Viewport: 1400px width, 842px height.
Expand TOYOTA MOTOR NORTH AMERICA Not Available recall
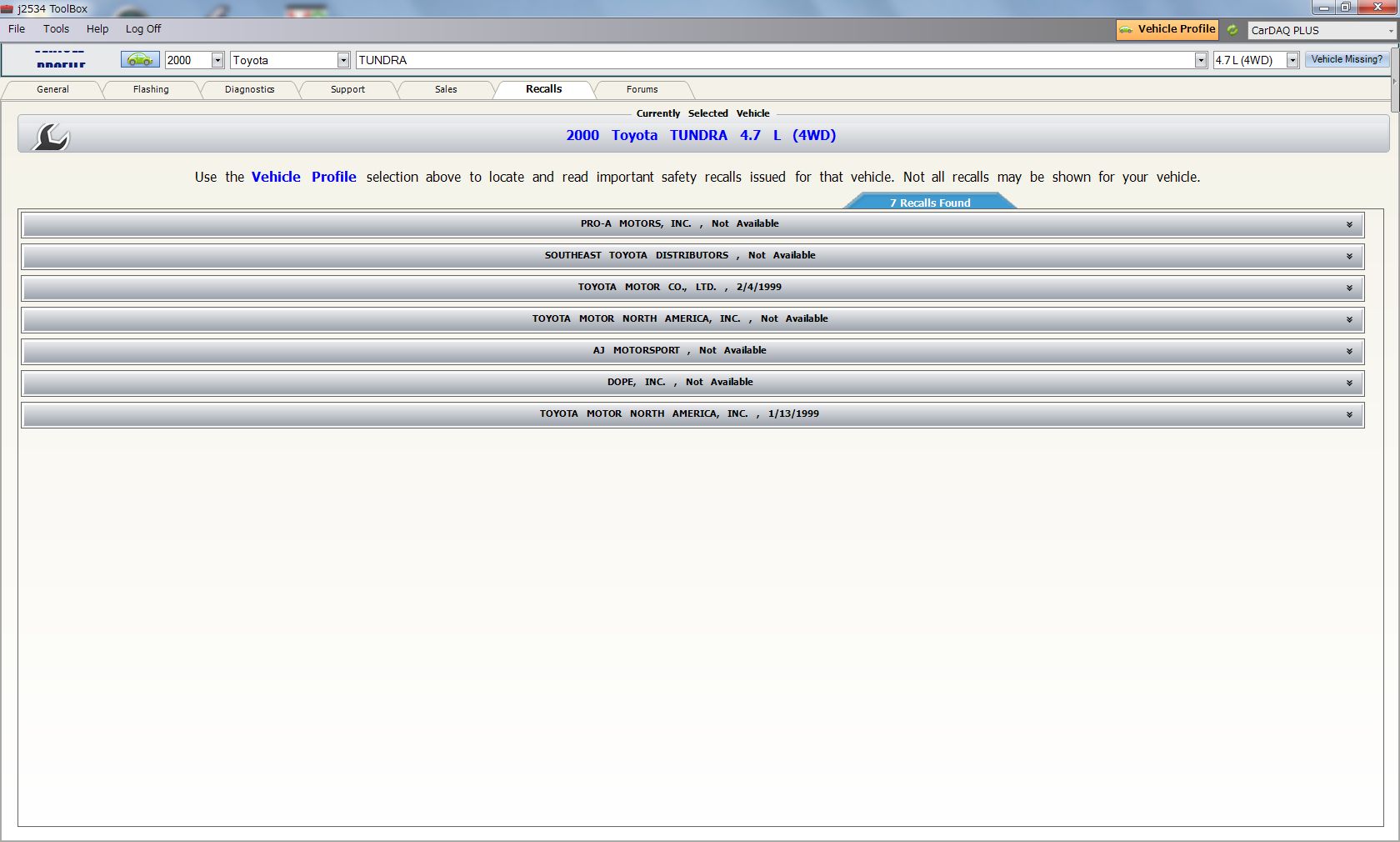pos(692,319)
